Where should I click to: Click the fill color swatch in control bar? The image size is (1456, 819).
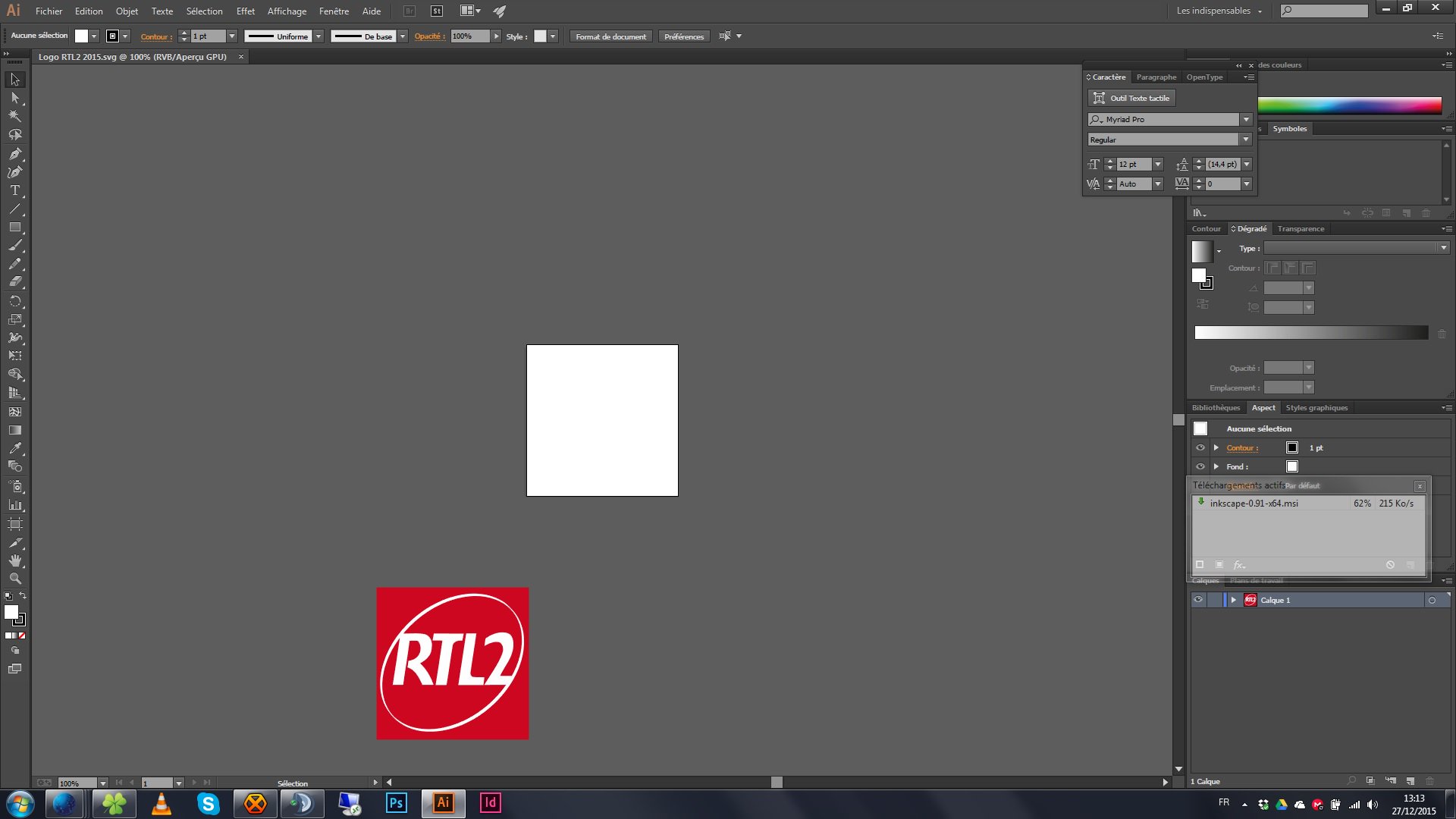[x=81, y=36]
